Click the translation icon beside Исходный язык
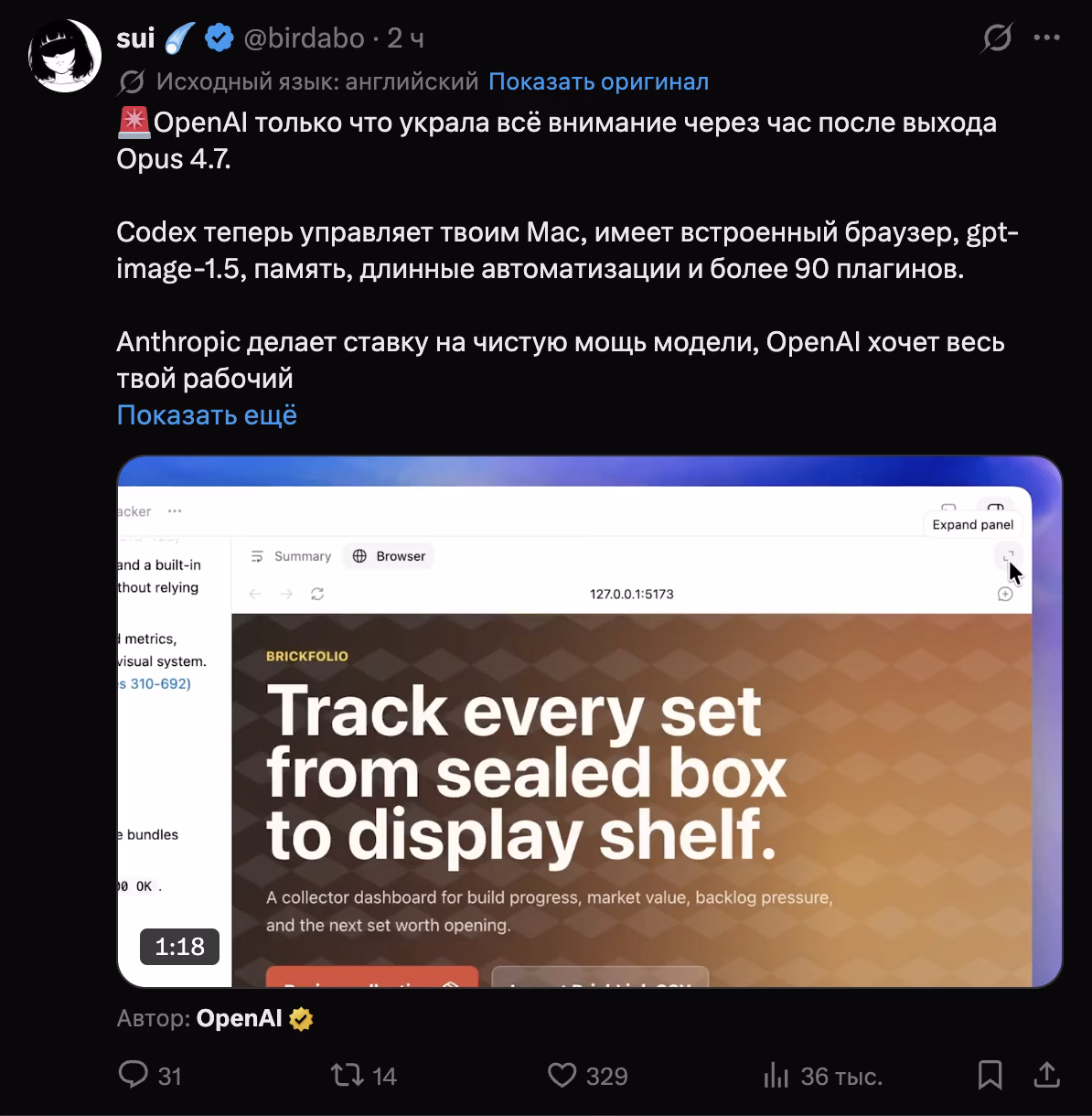Image resolution: width=1092 pixels, height=1116 pixels. pyautogui.click(x=132, y=82)
